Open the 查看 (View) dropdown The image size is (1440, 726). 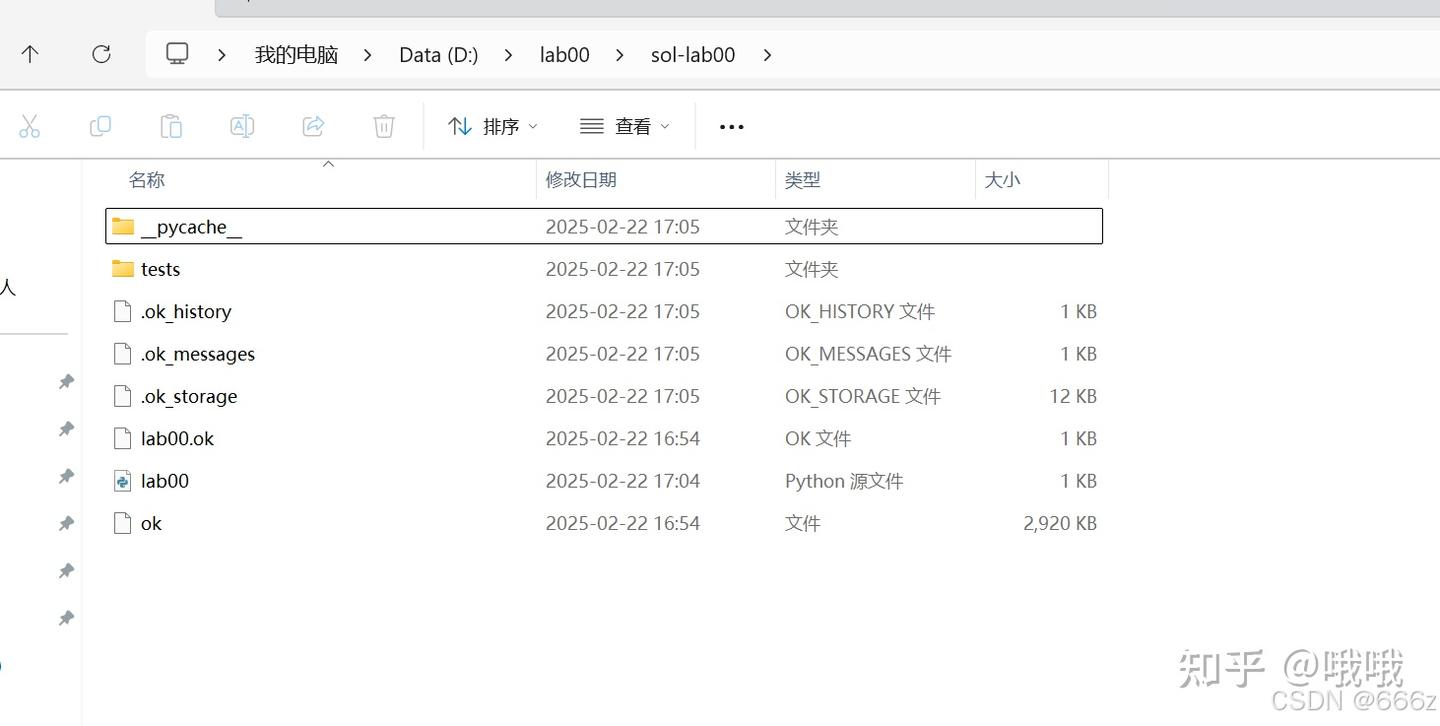click(x=624, y=126)
